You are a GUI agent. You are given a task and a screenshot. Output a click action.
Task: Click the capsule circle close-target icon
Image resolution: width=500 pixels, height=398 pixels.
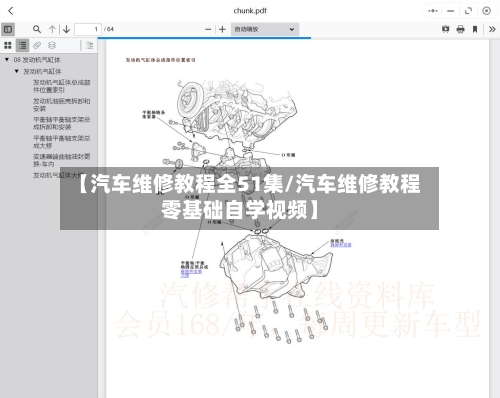coord(486,11)
